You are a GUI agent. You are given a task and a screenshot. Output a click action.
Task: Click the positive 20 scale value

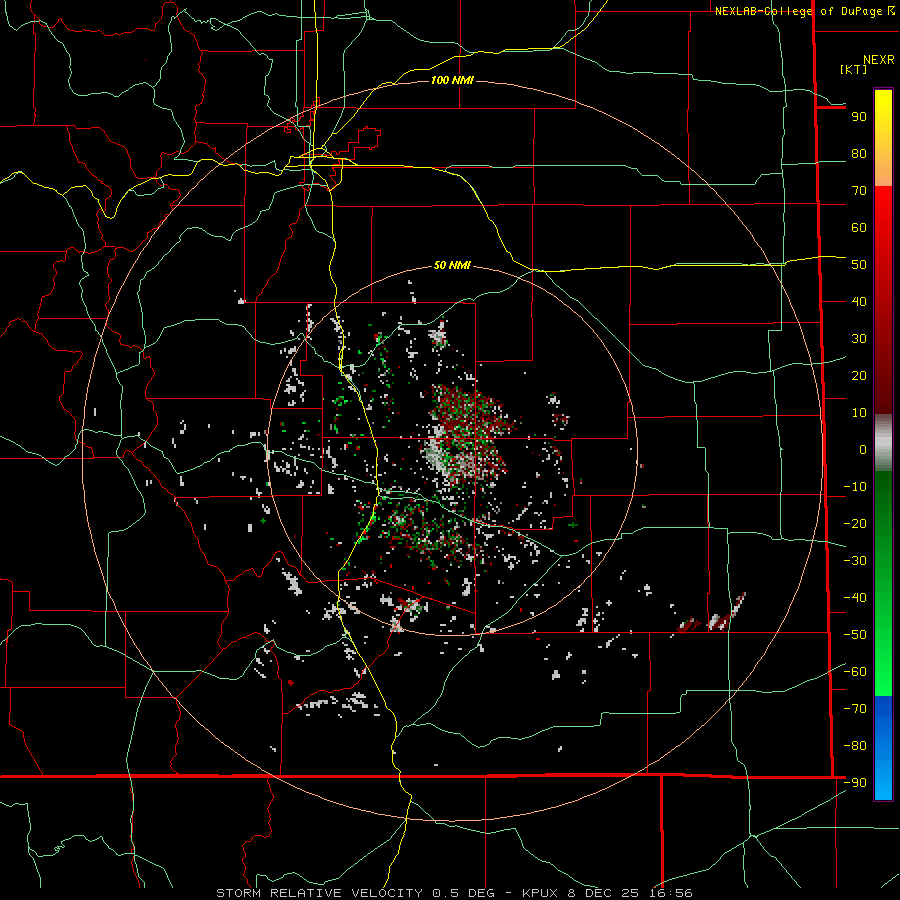(859, 376)
